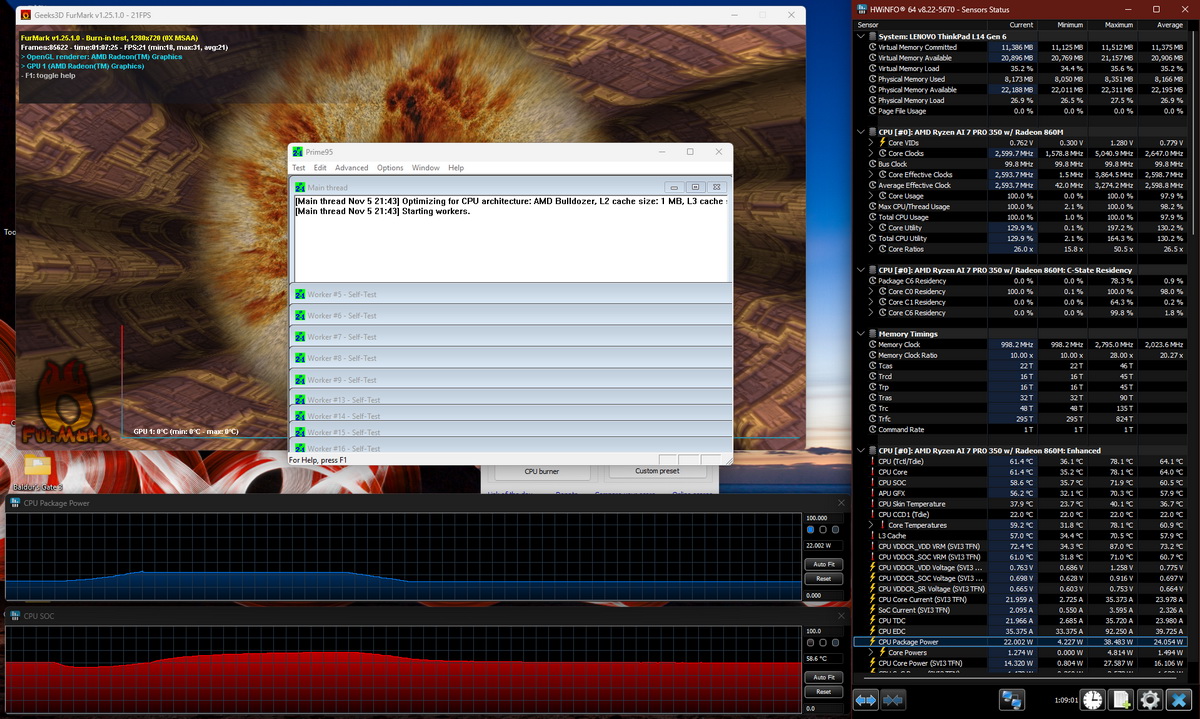Expand the Core Powers sensor row
The height and width of the screenshot is (719, 1200).
[872, 652]
